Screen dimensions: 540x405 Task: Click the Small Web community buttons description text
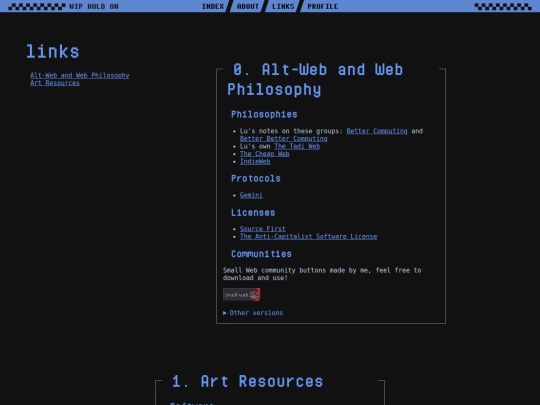[x=322, y=274]
